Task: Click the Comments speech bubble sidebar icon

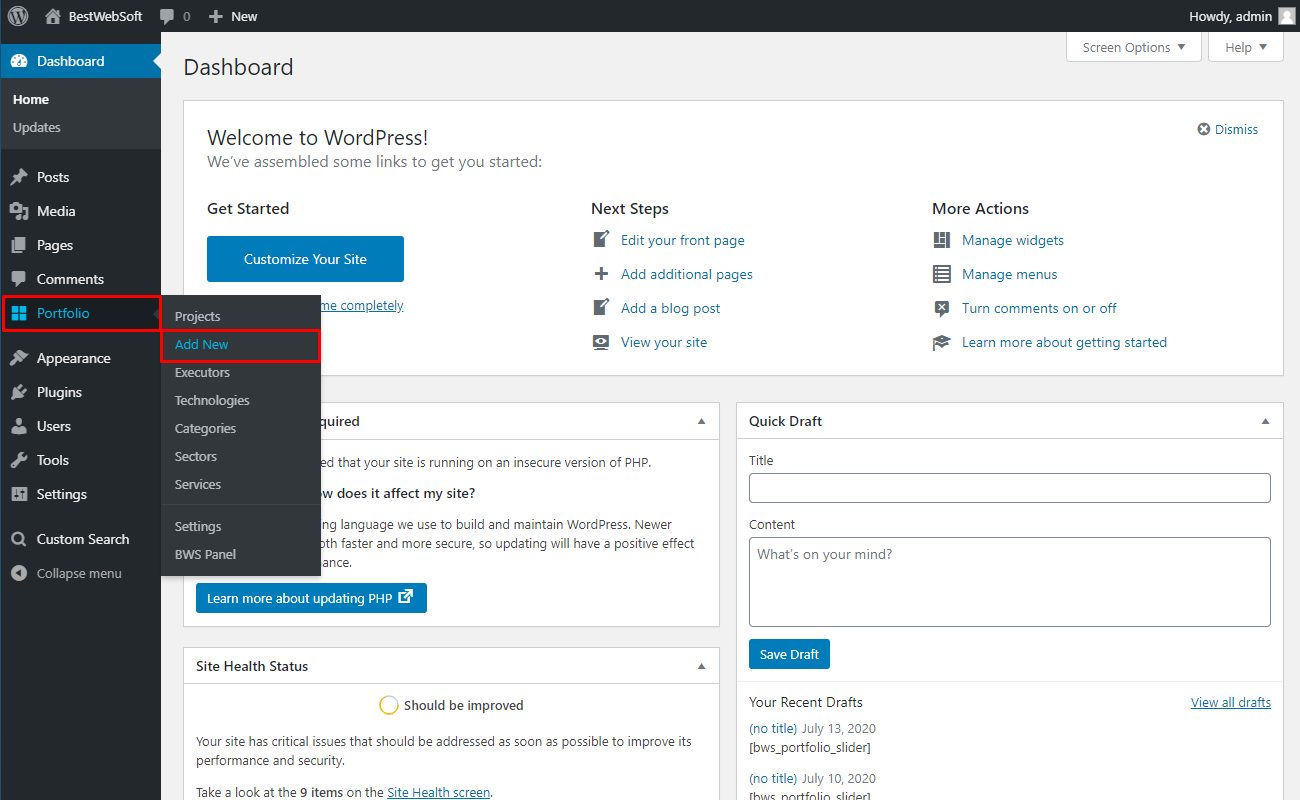Action: 19,279
